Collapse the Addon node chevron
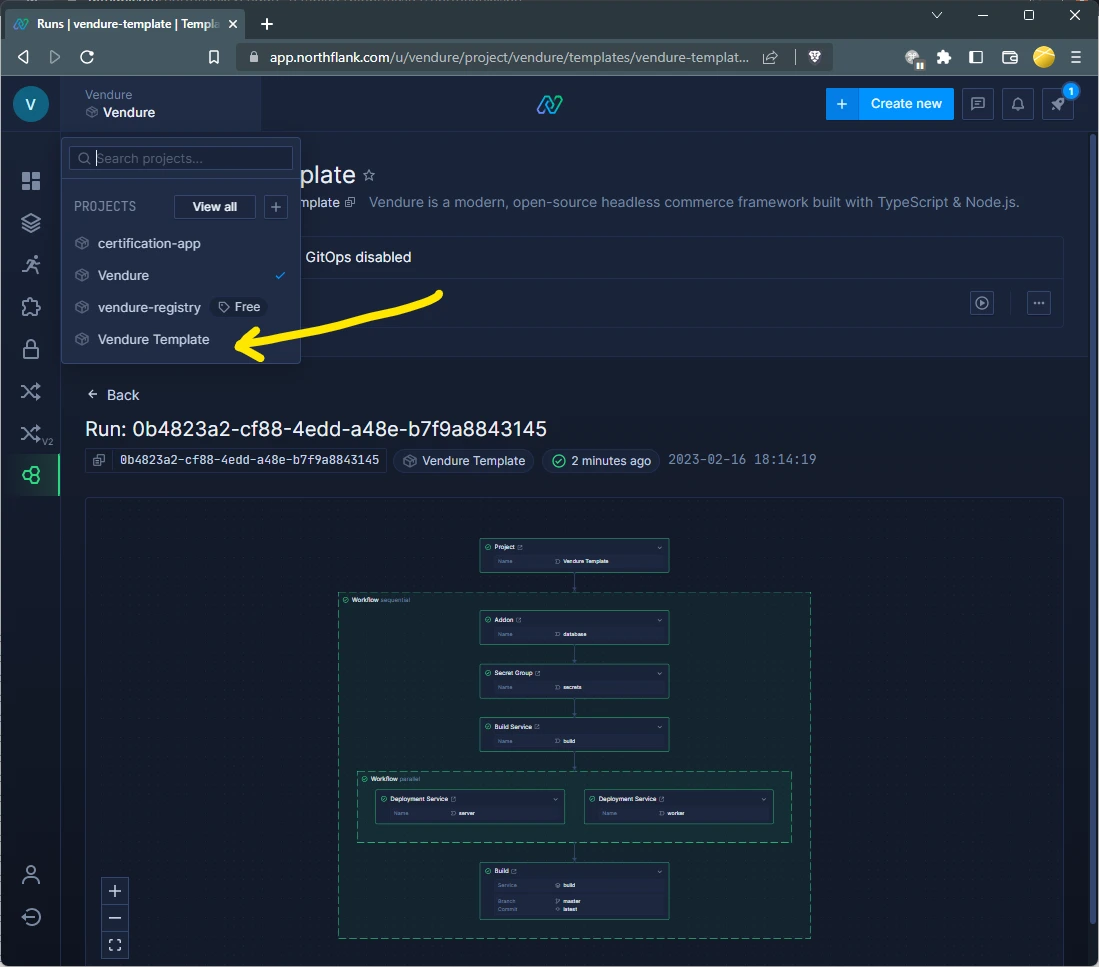This screenshot has height=967, width=1099. [x=659, y=620]
